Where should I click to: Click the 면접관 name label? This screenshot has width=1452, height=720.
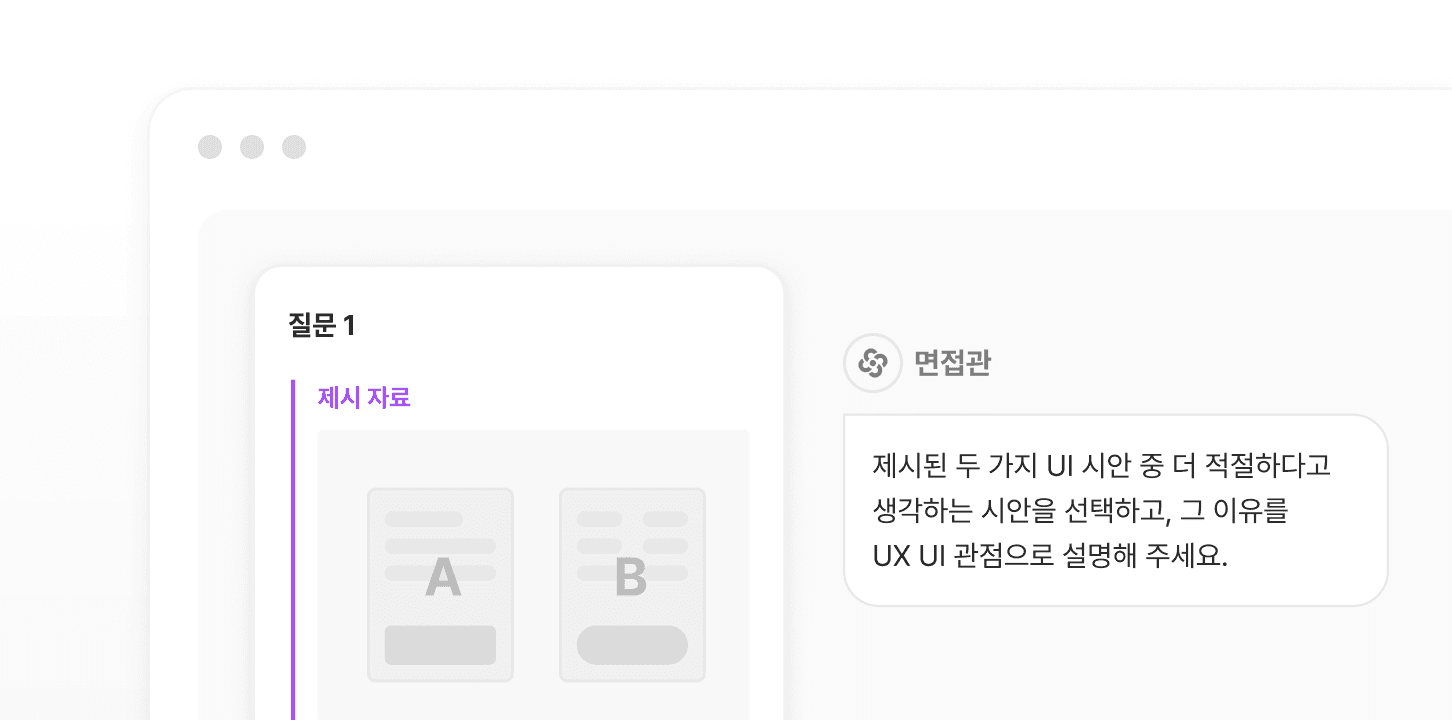pyautogui.click(x=952, y=362)
